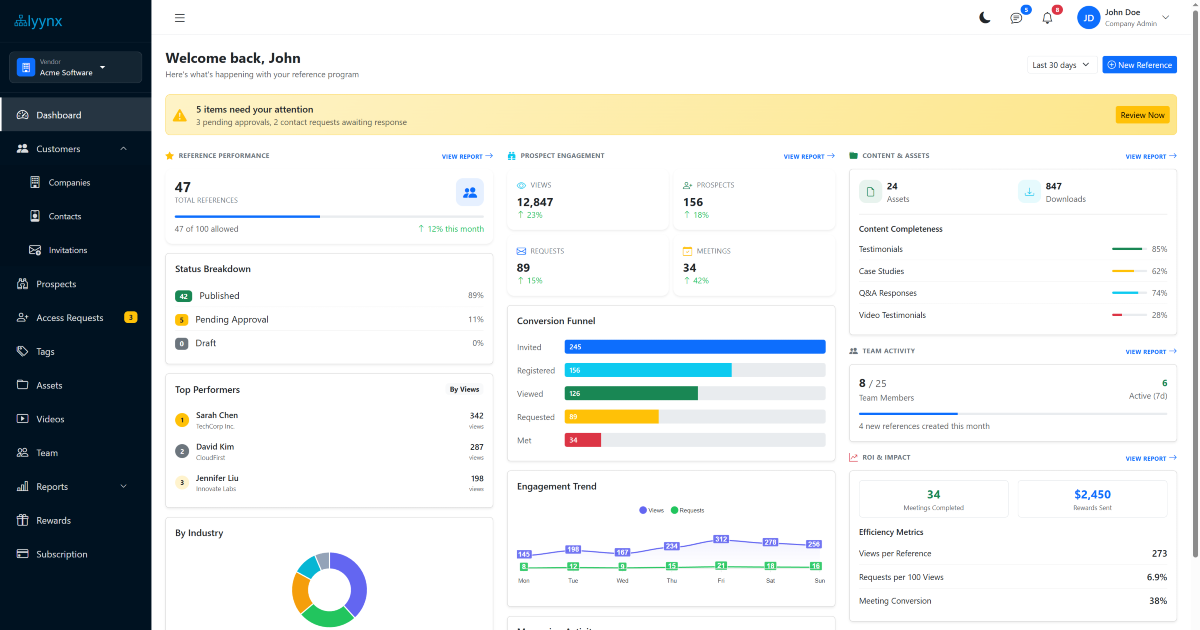Open Prospect Engagement View Report link
Image resolution: width=1200 pixels, height=630 pixels.
tap(808, 157)
